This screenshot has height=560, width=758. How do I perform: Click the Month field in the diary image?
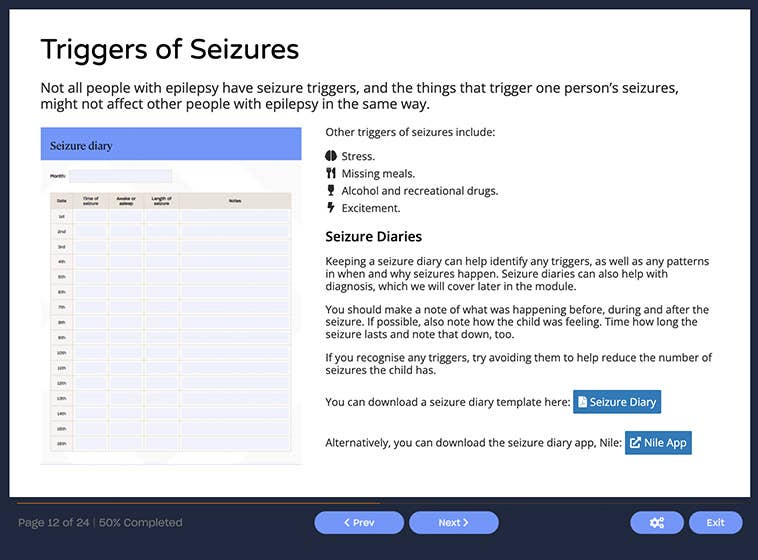pos(120,176)
